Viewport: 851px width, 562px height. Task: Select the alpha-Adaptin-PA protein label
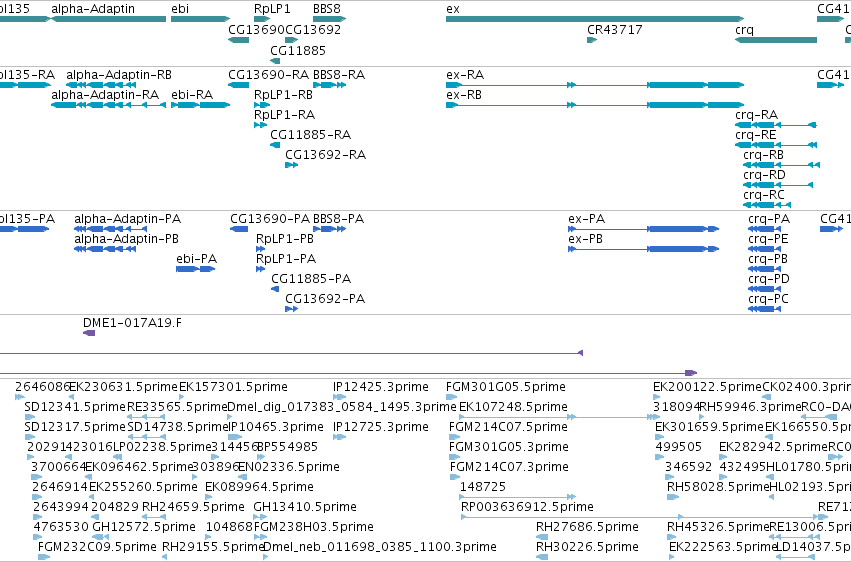point(128,219)
